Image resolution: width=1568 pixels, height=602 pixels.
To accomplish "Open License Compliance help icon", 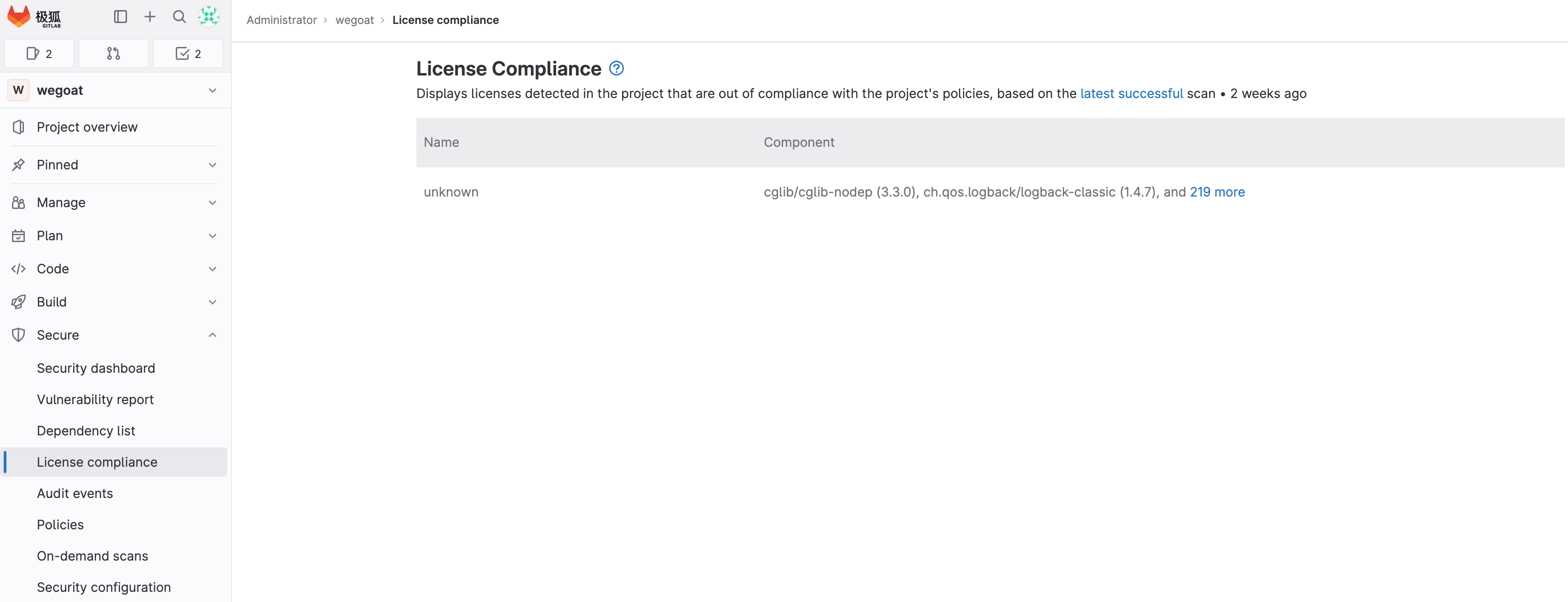I will click(x=616, y=68).
